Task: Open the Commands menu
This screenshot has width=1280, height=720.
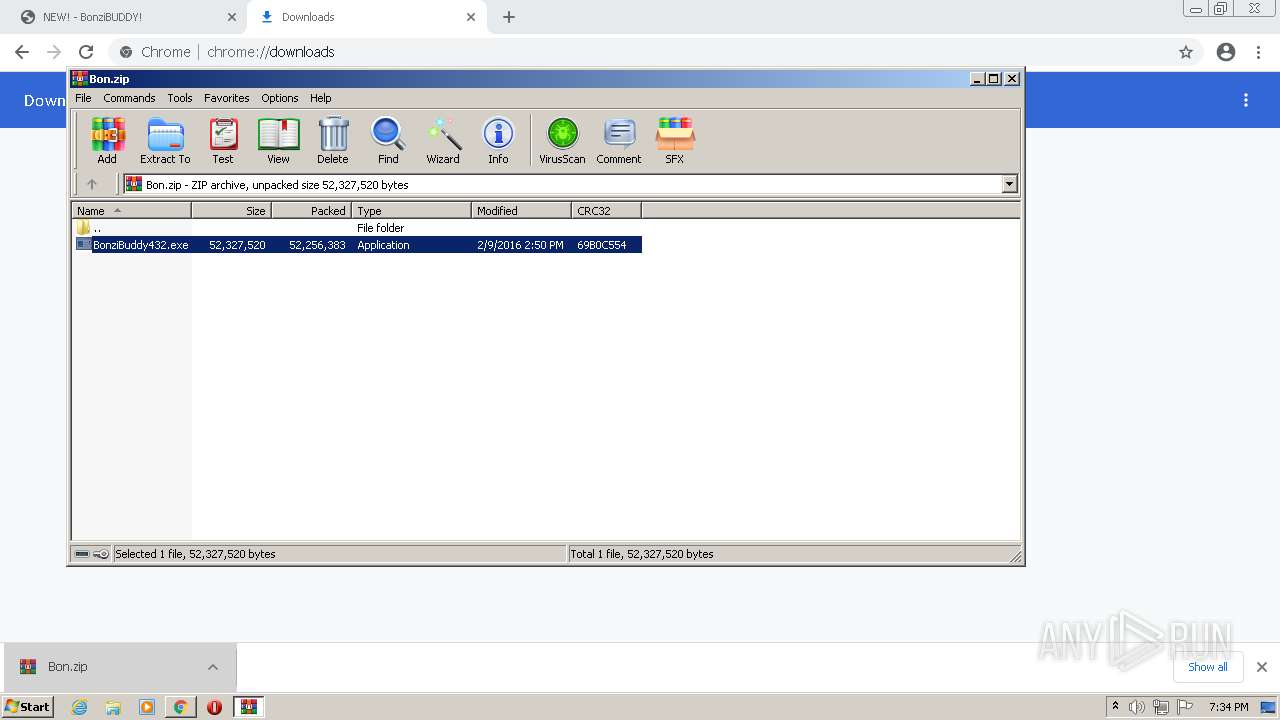Action: click(x=129, y=98)
